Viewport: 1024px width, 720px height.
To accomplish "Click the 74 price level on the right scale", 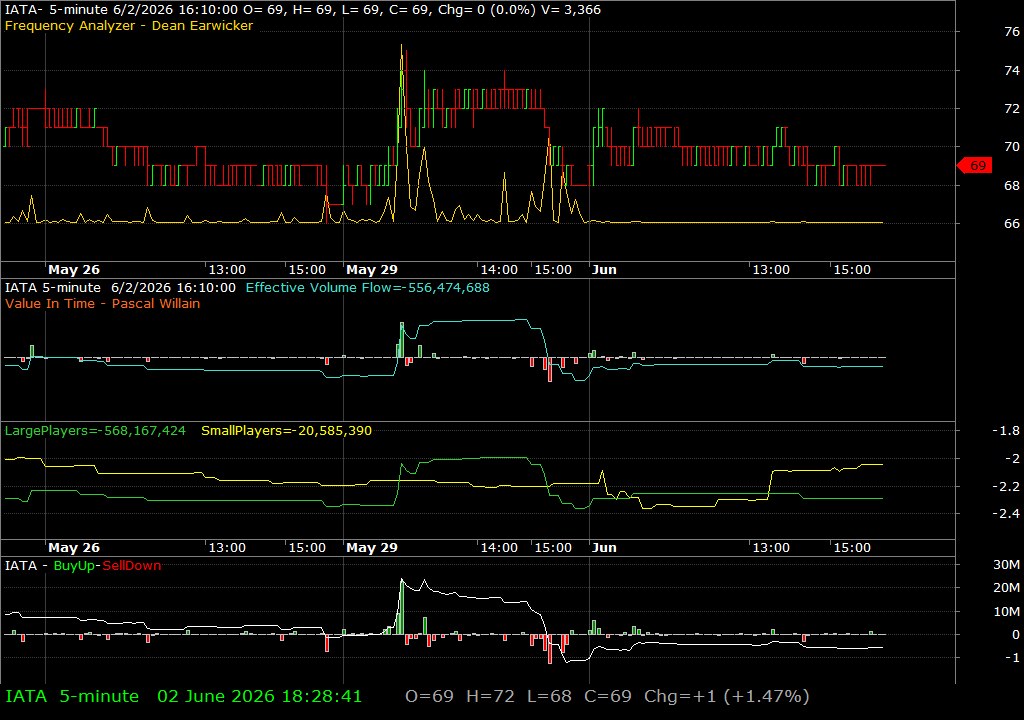I will (x=1012, y=70).
